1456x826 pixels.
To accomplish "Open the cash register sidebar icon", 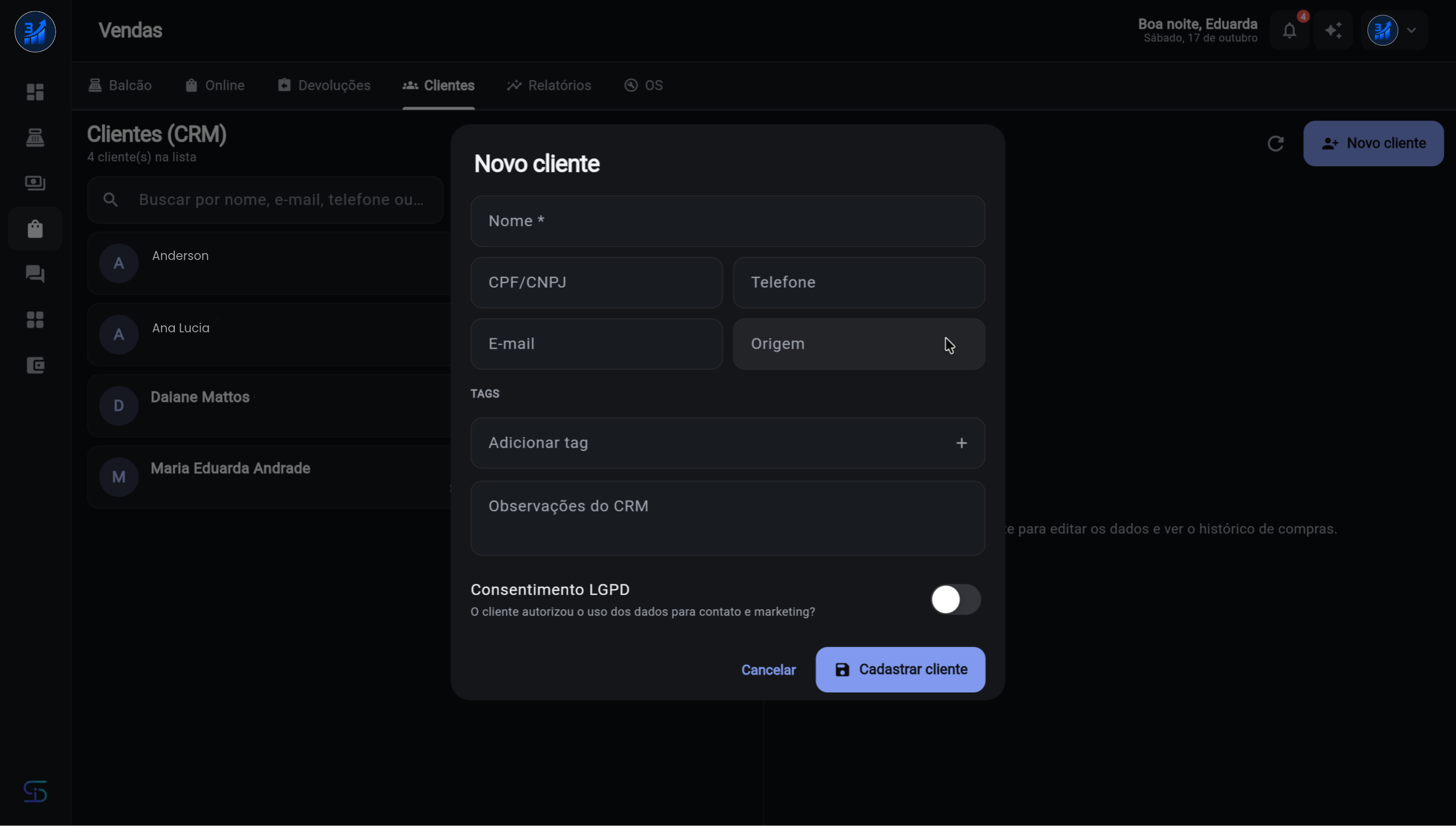I will [35, 137].
